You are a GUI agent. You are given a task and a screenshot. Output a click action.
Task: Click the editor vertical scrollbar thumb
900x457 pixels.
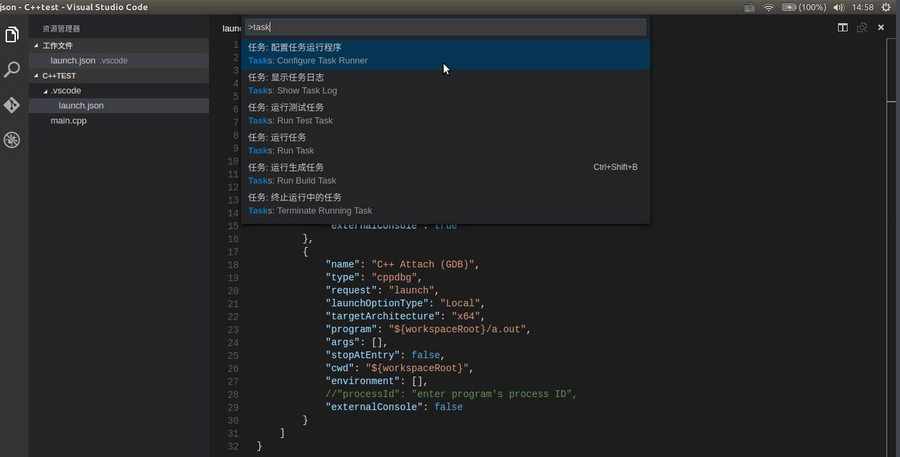point(891,71)
